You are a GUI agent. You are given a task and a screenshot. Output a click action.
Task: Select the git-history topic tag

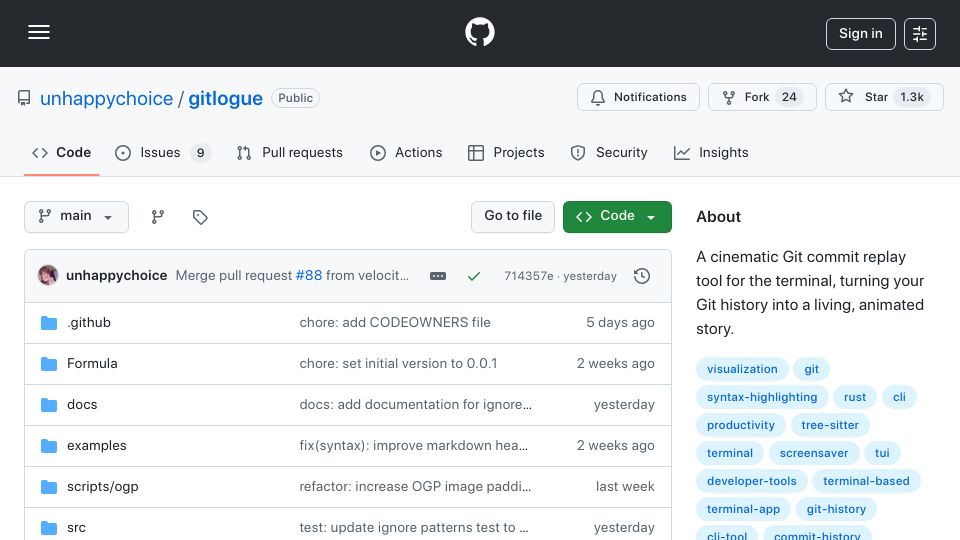[x=836, y=510]
